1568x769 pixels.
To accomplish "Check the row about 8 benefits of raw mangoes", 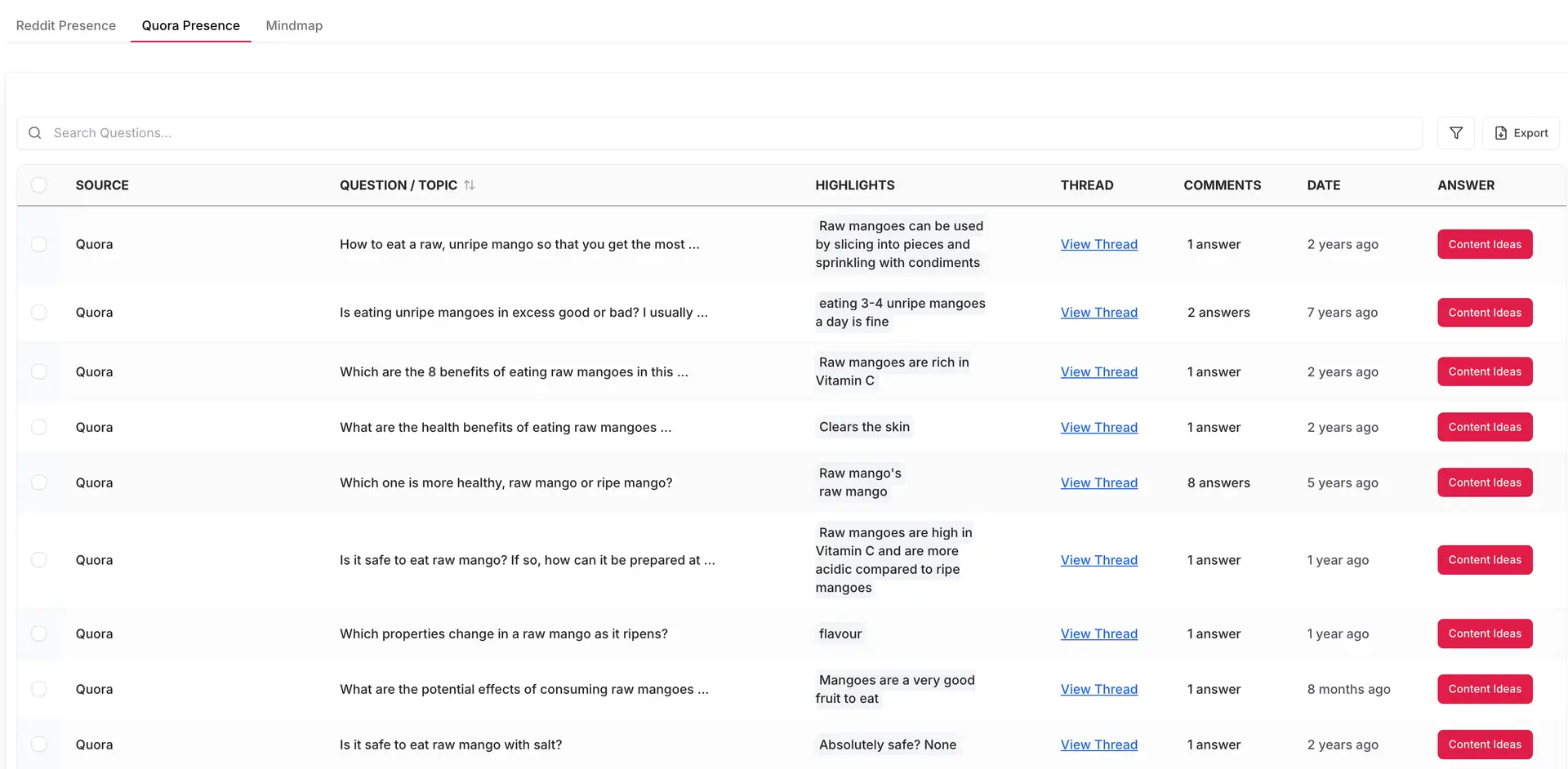I will tap(39, 371).
